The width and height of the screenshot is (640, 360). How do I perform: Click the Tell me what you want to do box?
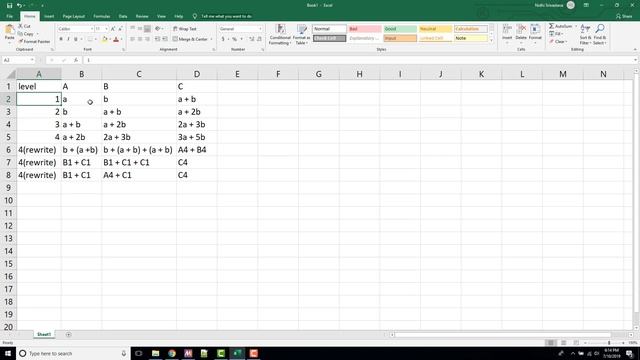222,16
